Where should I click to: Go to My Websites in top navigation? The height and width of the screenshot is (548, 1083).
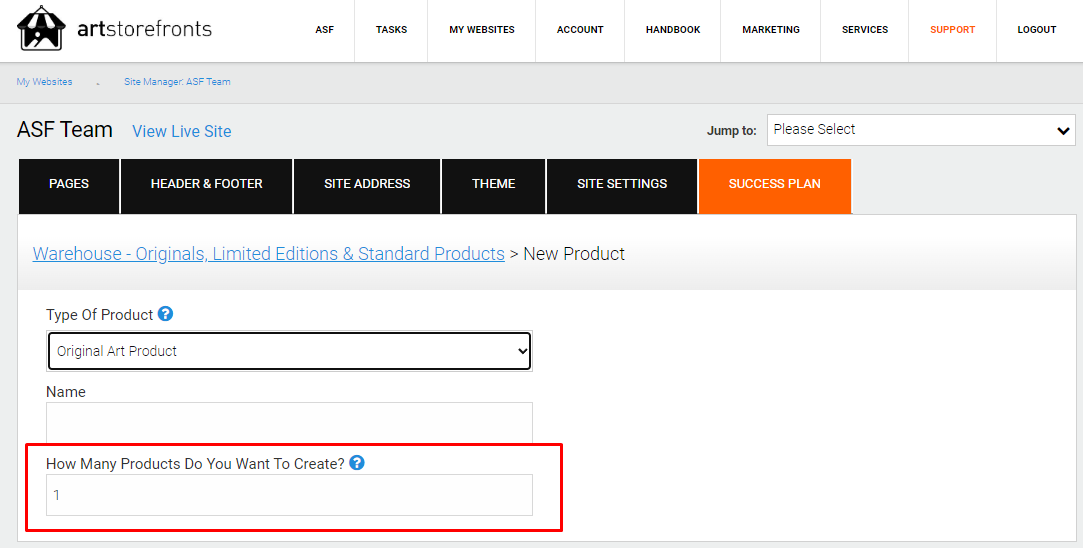pos(482,30)
